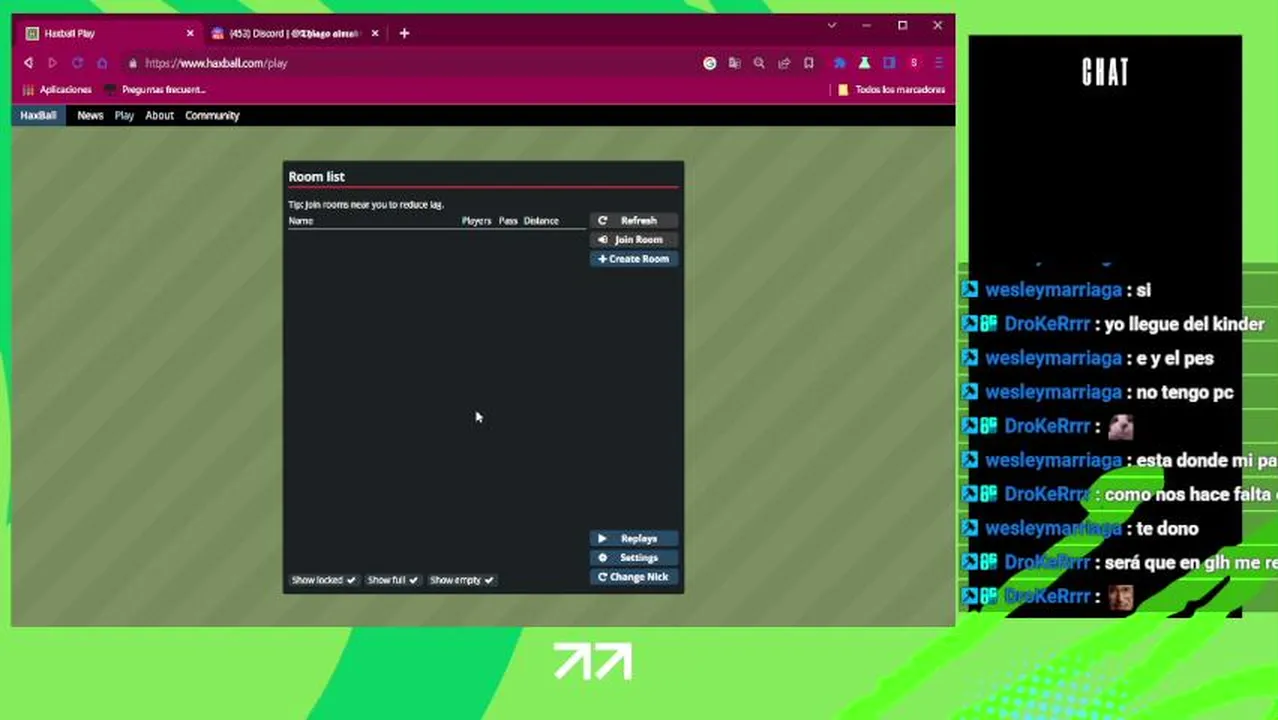Click chat message 'no tengo pc'
This screenshot has width=1278, height=720.
[x=1185, y=392]
